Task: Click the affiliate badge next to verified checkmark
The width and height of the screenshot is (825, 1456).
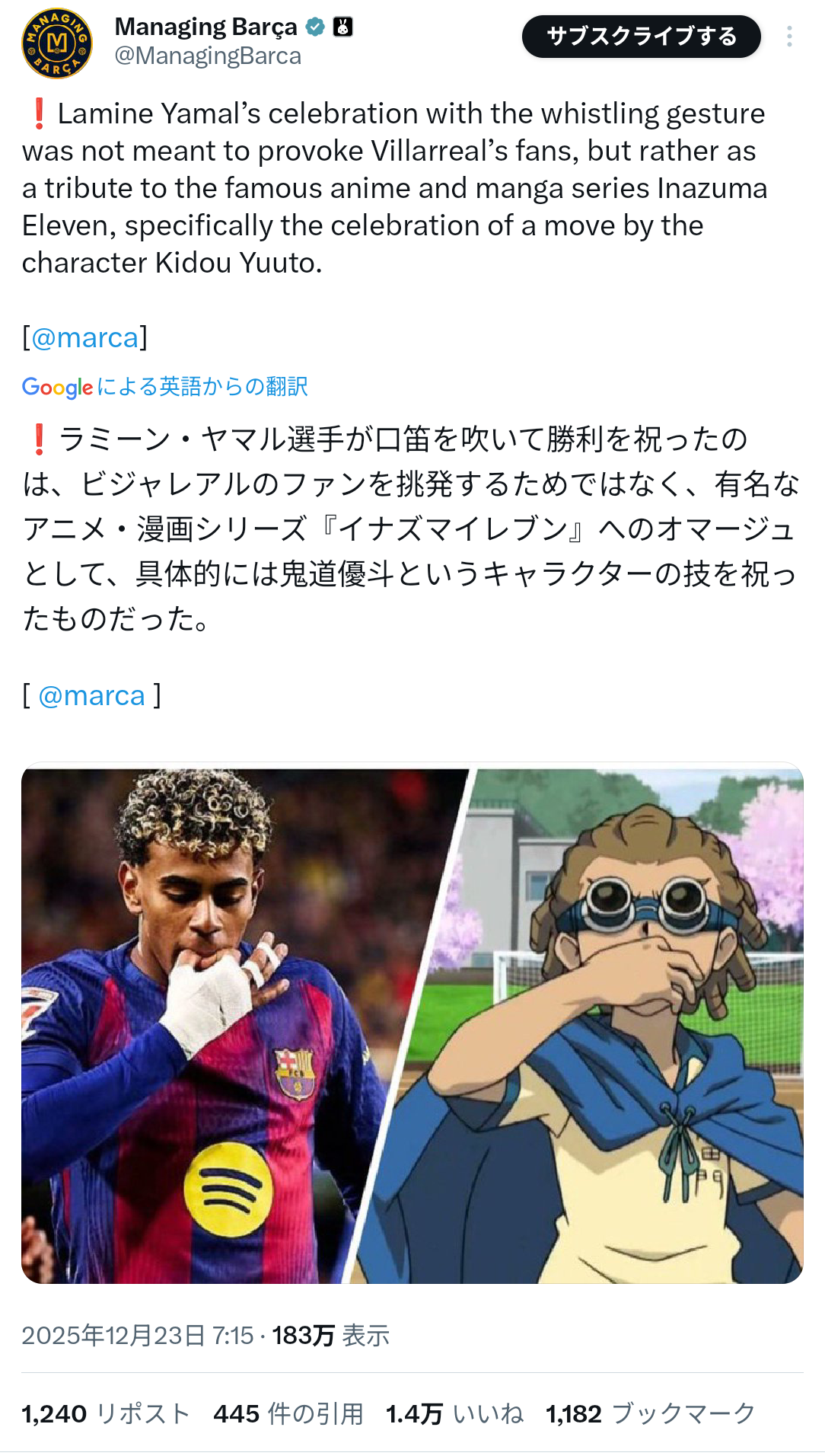Action: click(x=342, y=27)
